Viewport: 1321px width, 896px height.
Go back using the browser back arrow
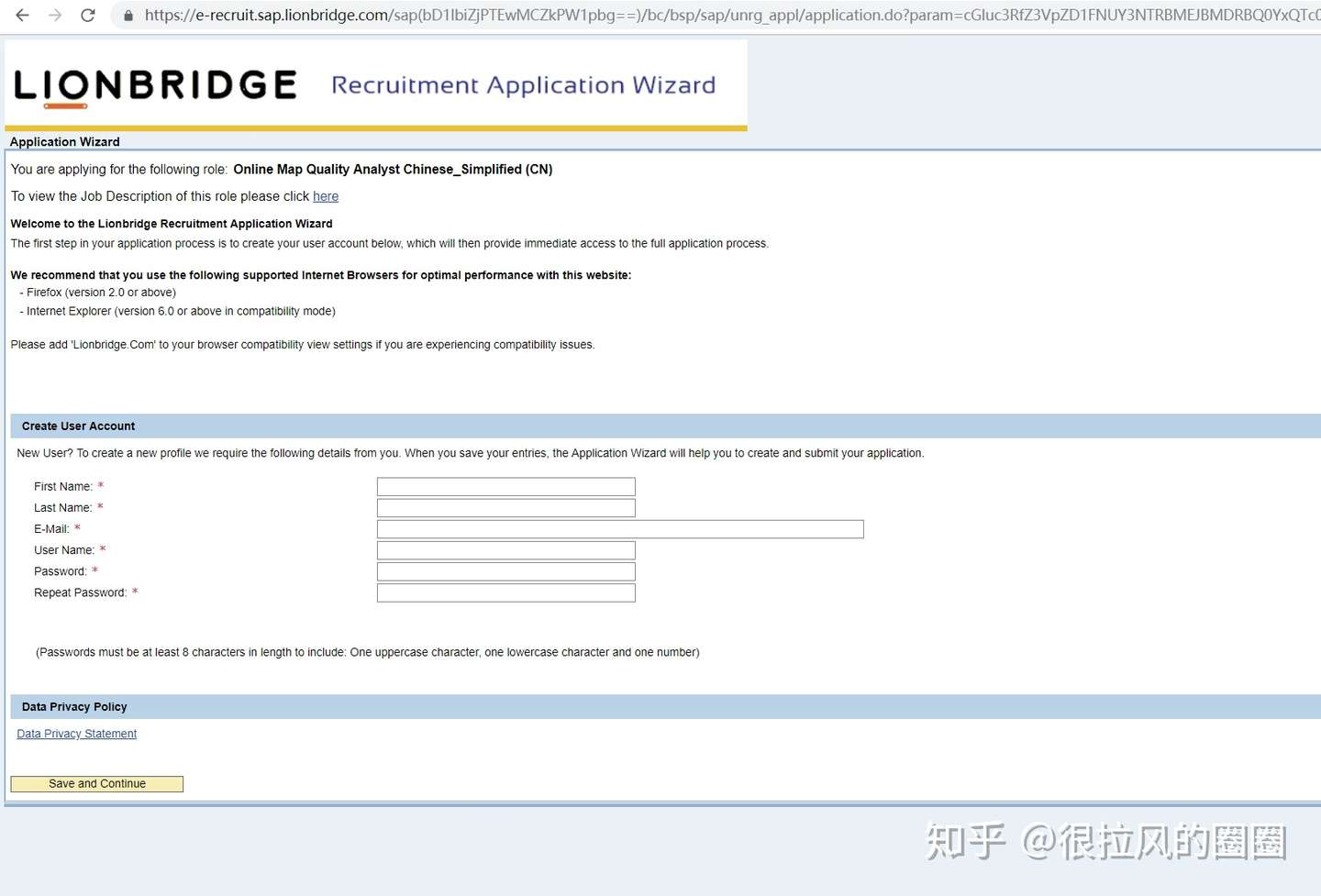23,16
